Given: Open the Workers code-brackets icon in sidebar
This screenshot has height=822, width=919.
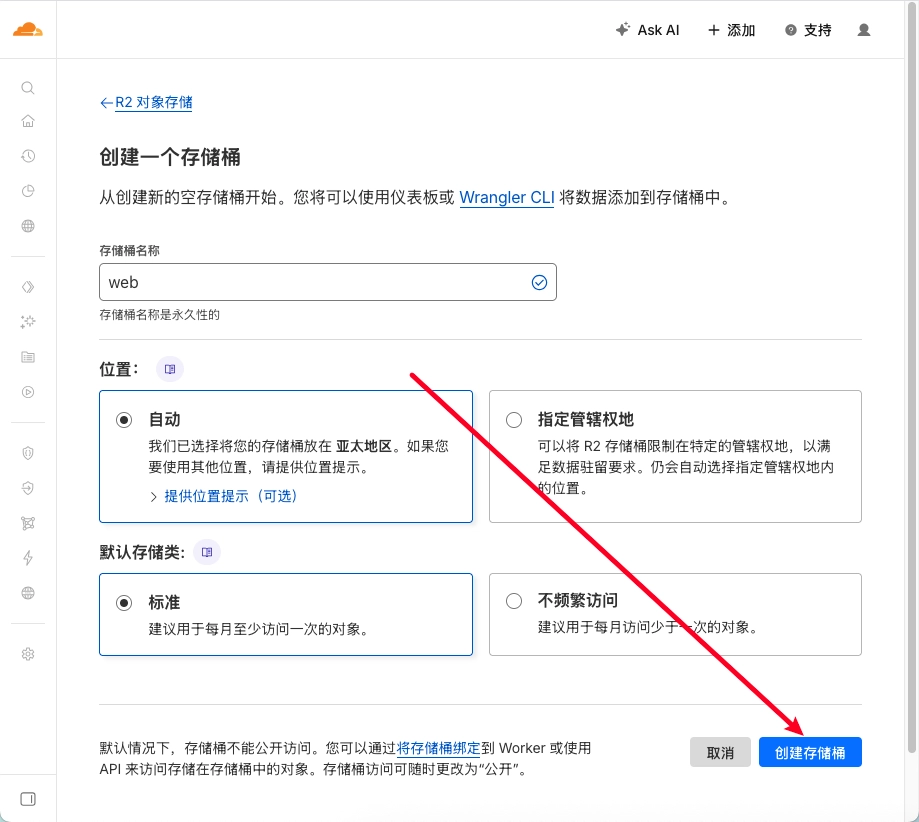Looking at the screenshot, I should point(28,287).
